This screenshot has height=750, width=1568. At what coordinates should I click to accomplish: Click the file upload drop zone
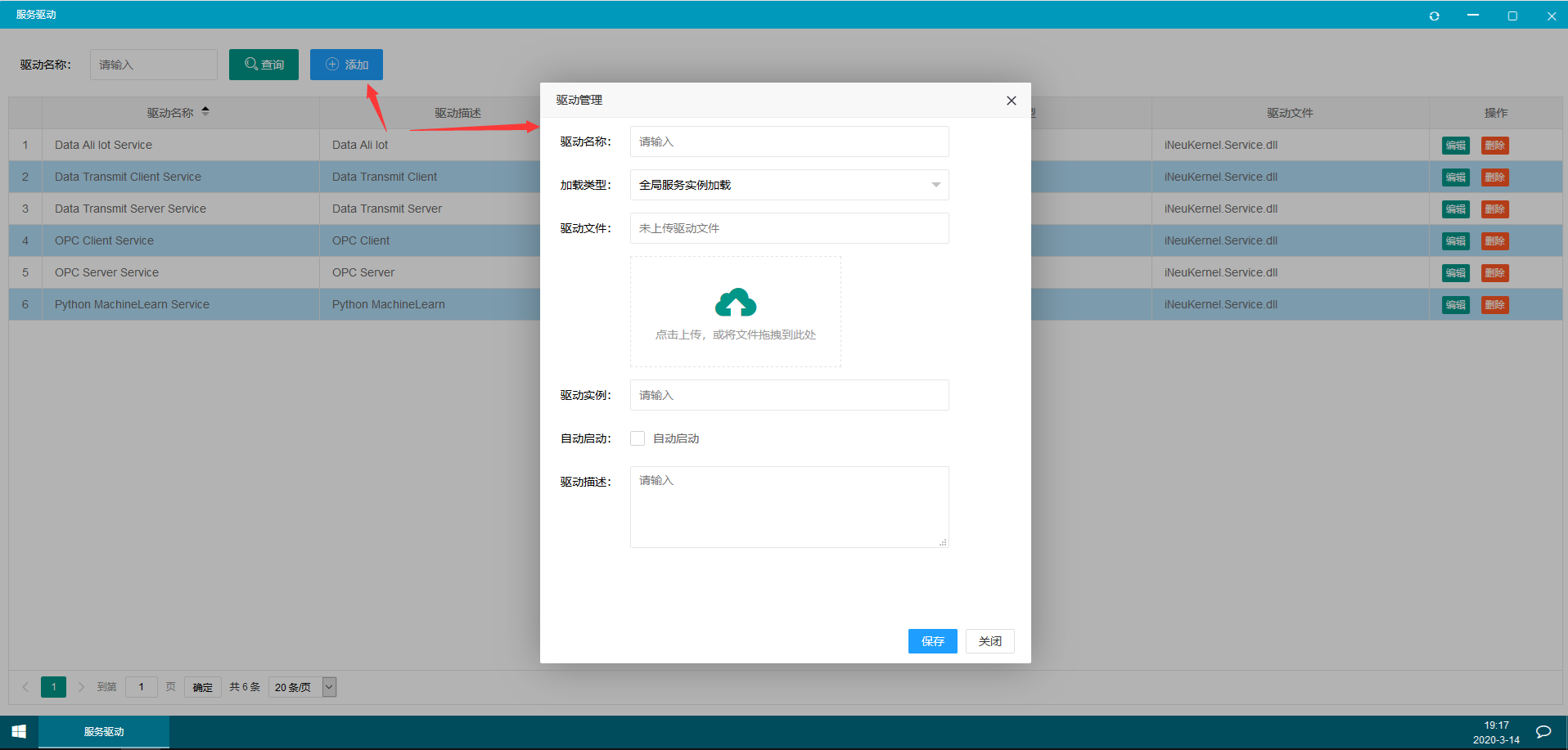(x=736, y=312)
